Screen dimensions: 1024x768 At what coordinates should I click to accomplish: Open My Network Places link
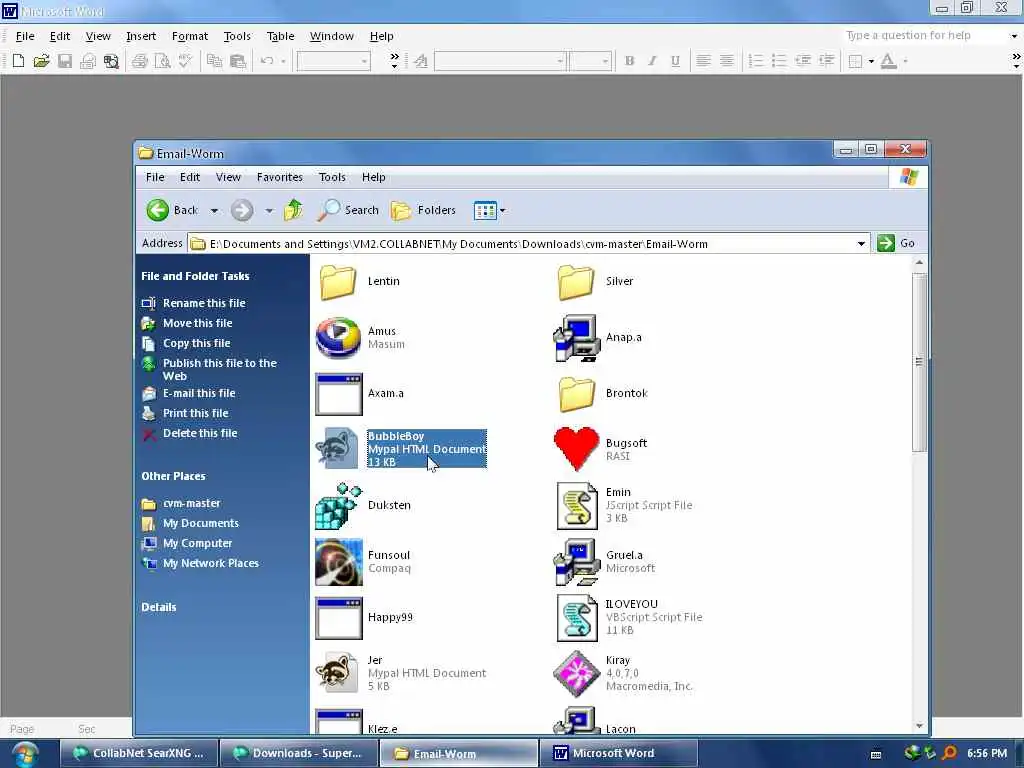pyautogui.click(x=210, y=563)
